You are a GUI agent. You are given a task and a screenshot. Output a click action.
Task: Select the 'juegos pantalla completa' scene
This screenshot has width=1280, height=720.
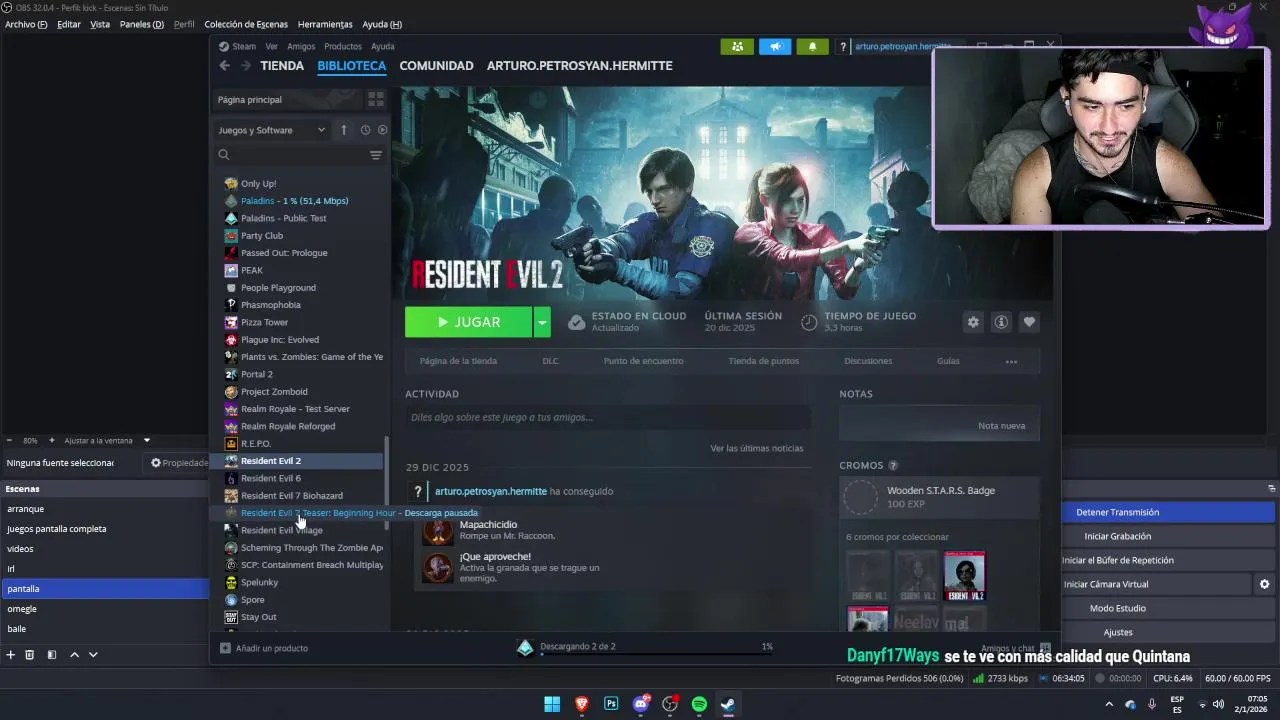click(x=104, y=529)
